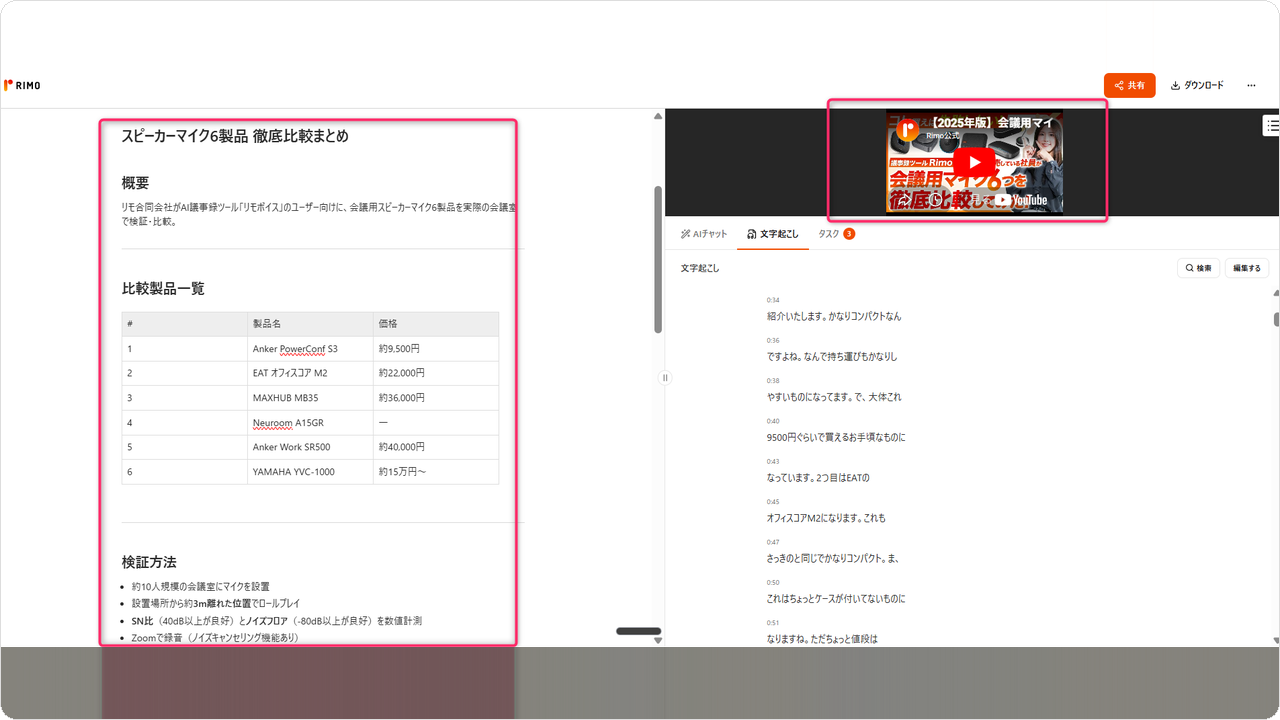
Task: Click the Anker Work SR500 table cell
Action: (x=310, y=447)
